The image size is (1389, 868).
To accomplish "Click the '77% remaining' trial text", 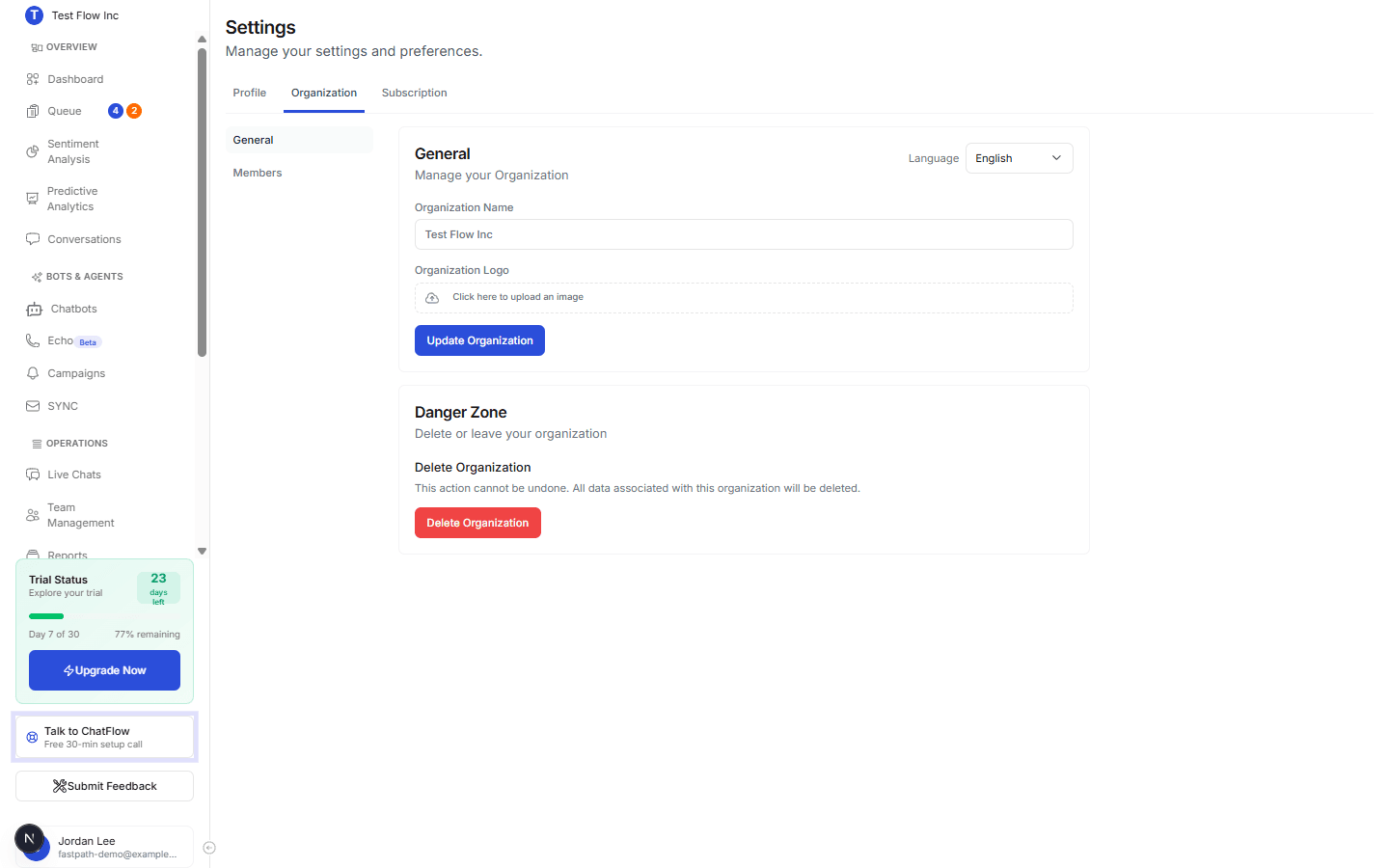I will 148,635.
